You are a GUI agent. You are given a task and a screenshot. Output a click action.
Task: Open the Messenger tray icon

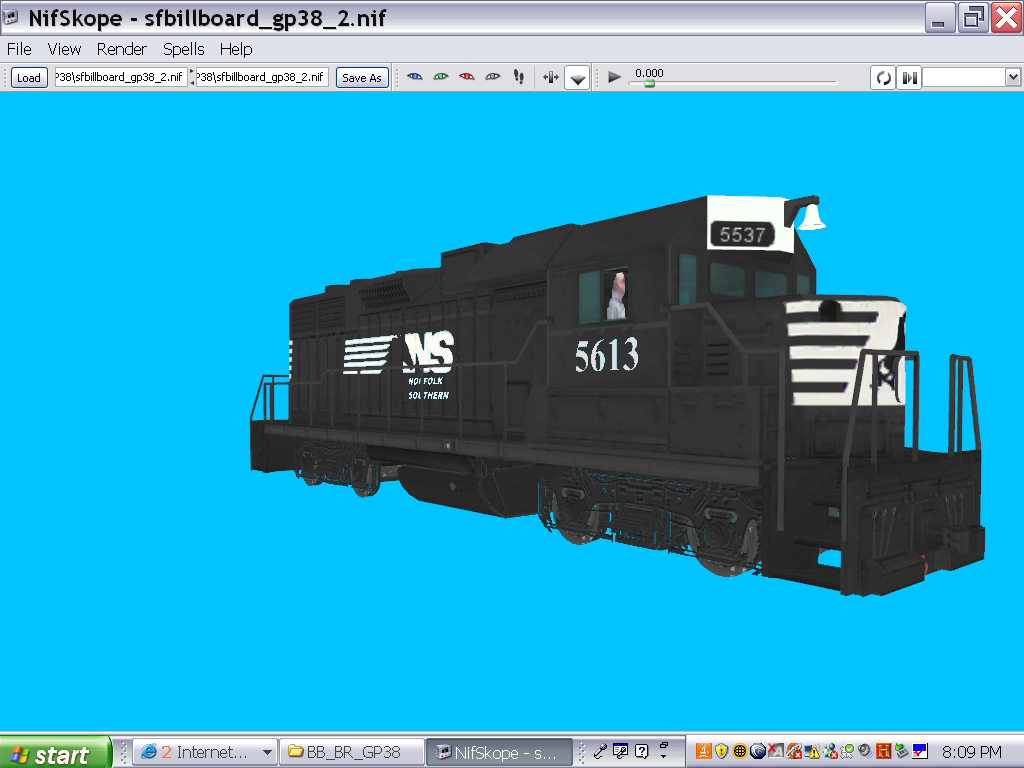pyautogui.click(x=831, y=752)
